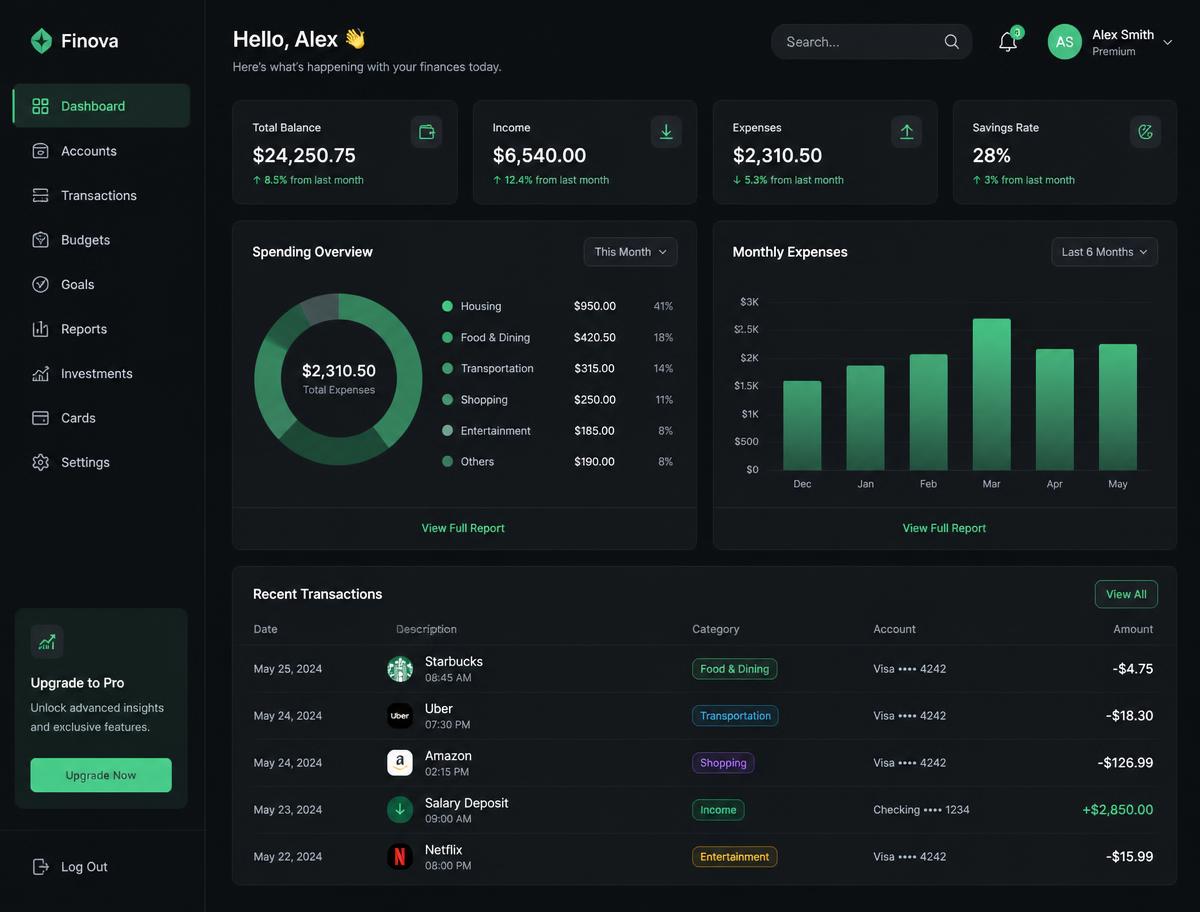Click the Salary Deposit arrow icon
This screenshot has height=912, width=1200.
coord(400,810)
